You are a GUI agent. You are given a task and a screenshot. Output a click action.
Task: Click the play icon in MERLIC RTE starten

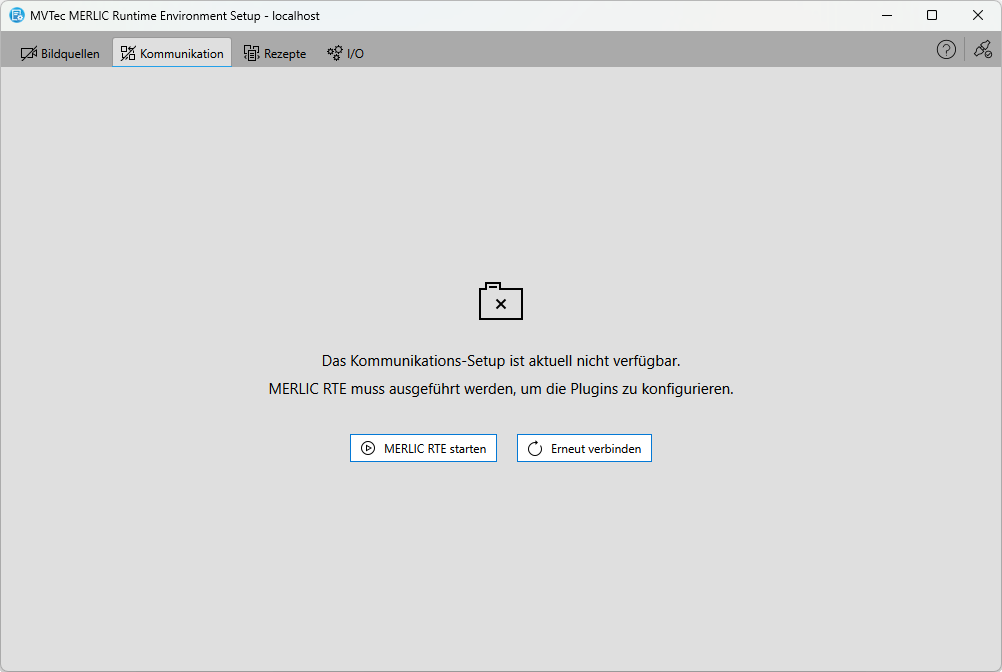click(368, 449)
